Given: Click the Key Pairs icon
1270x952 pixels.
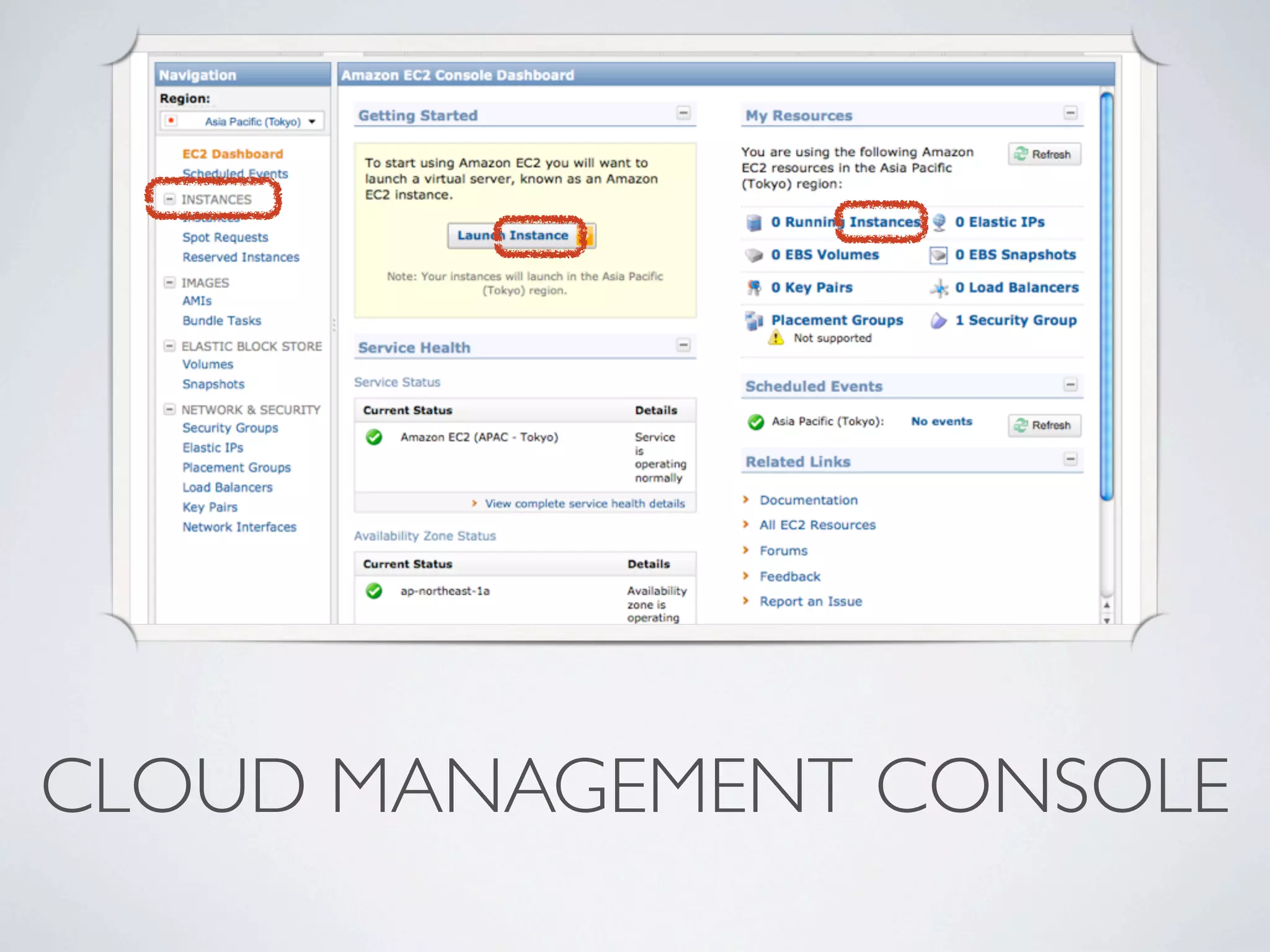Looking at the screenshot, I should pyautogui.click(x=753, y=288).
